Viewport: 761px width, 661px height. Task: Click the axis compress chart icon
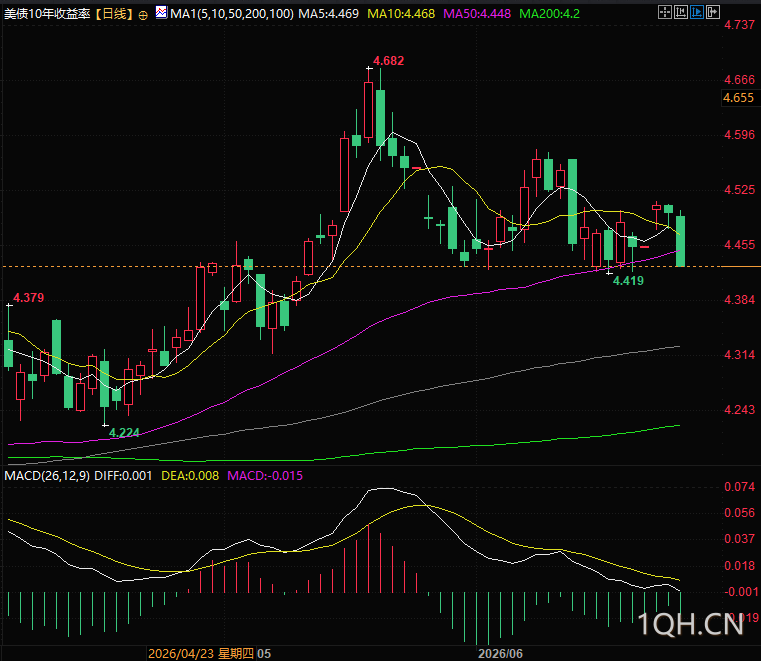(680, 12)
